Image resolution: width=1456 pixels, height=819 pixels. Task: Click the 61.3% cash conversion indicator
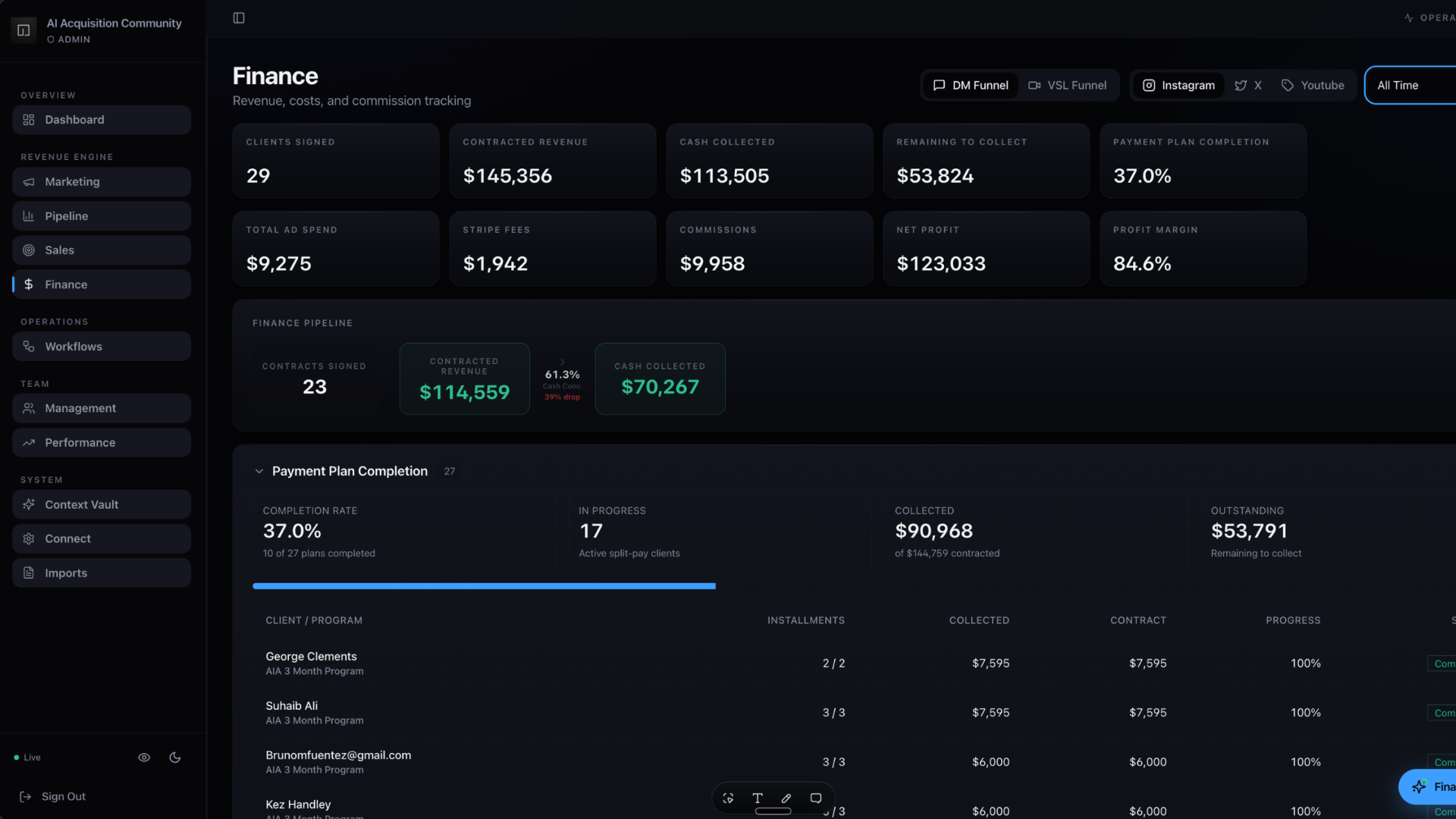(x=562, y=381)
